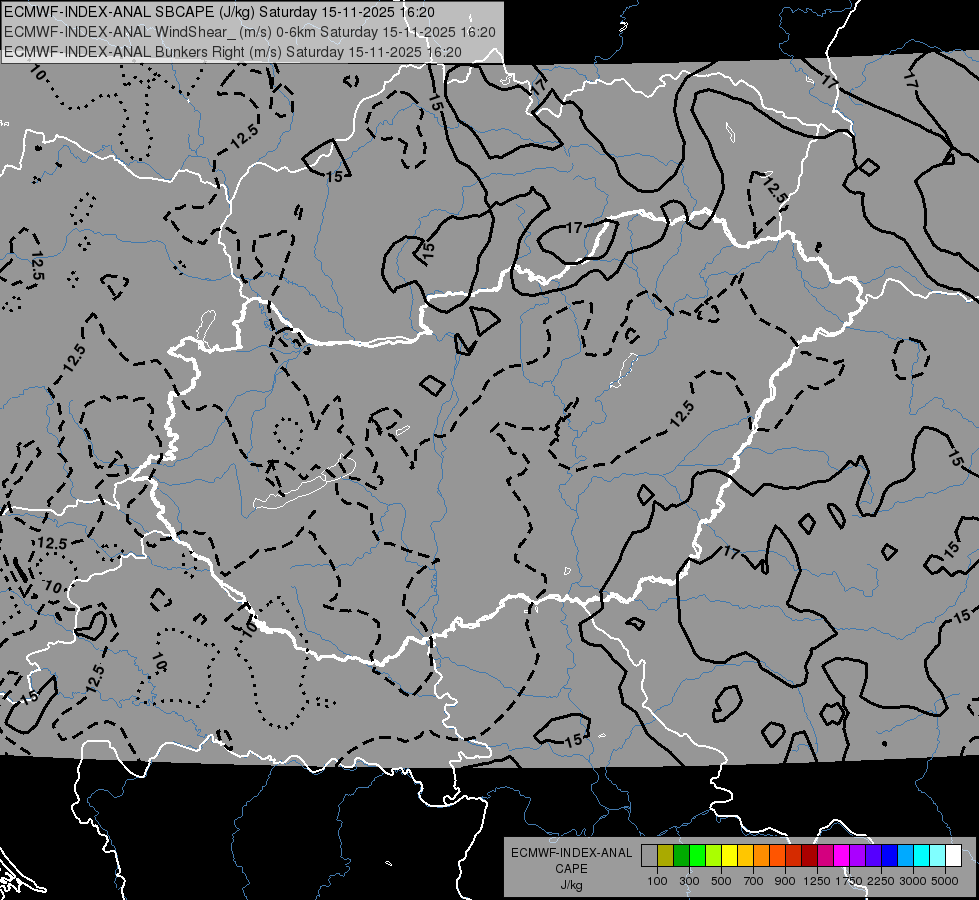Click the legend title ECMWF-INDEX-ANAL
This screenshot has height=900, width=979.
click(x=571, y=853)
